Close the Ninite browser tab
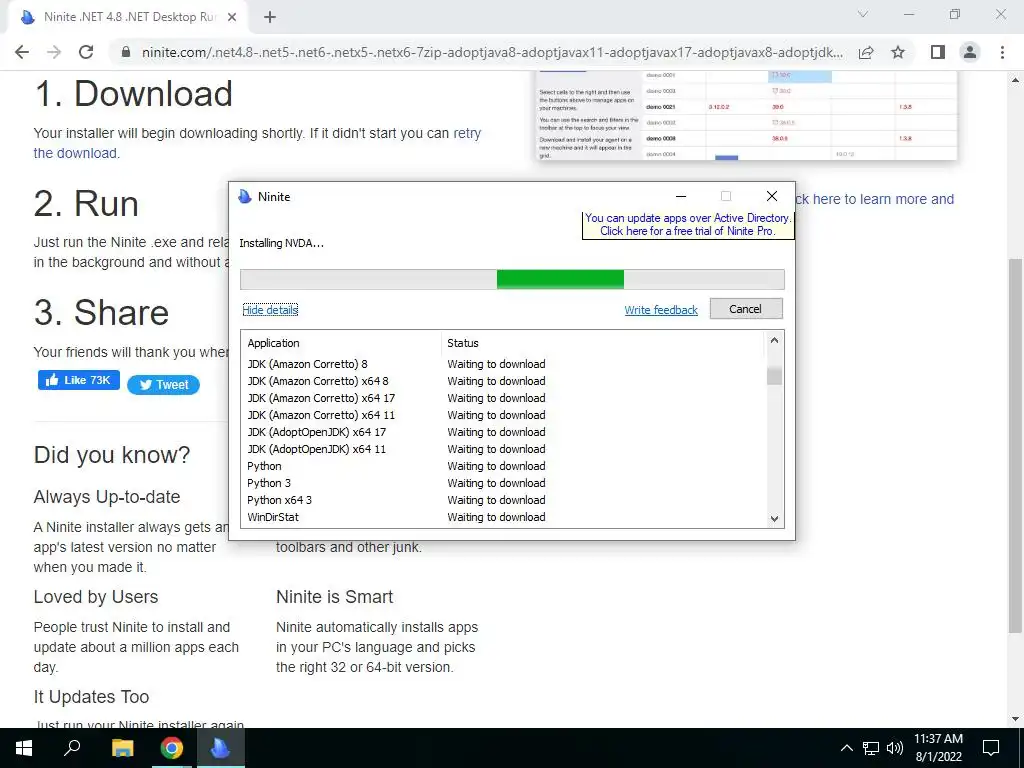1024x768 pixels. point(232,18)
